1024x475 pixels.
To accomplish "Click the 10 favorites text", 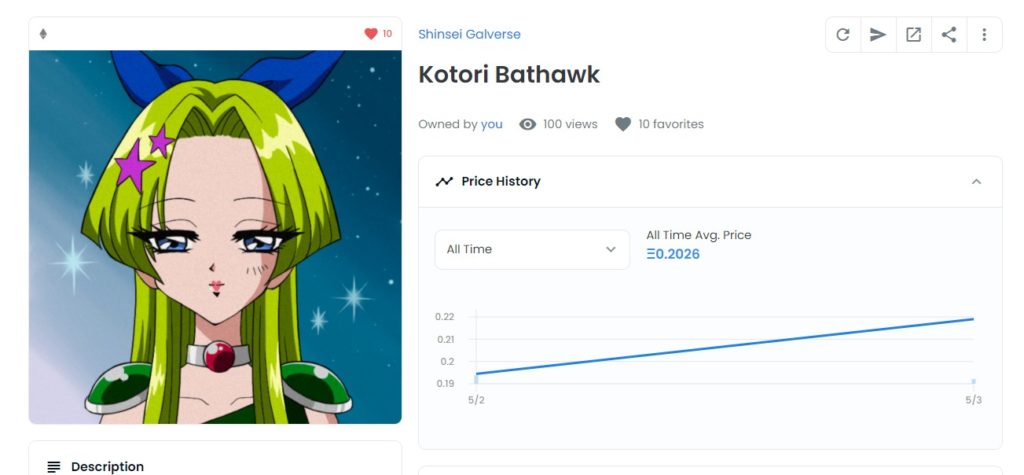I will click(671, 124).
